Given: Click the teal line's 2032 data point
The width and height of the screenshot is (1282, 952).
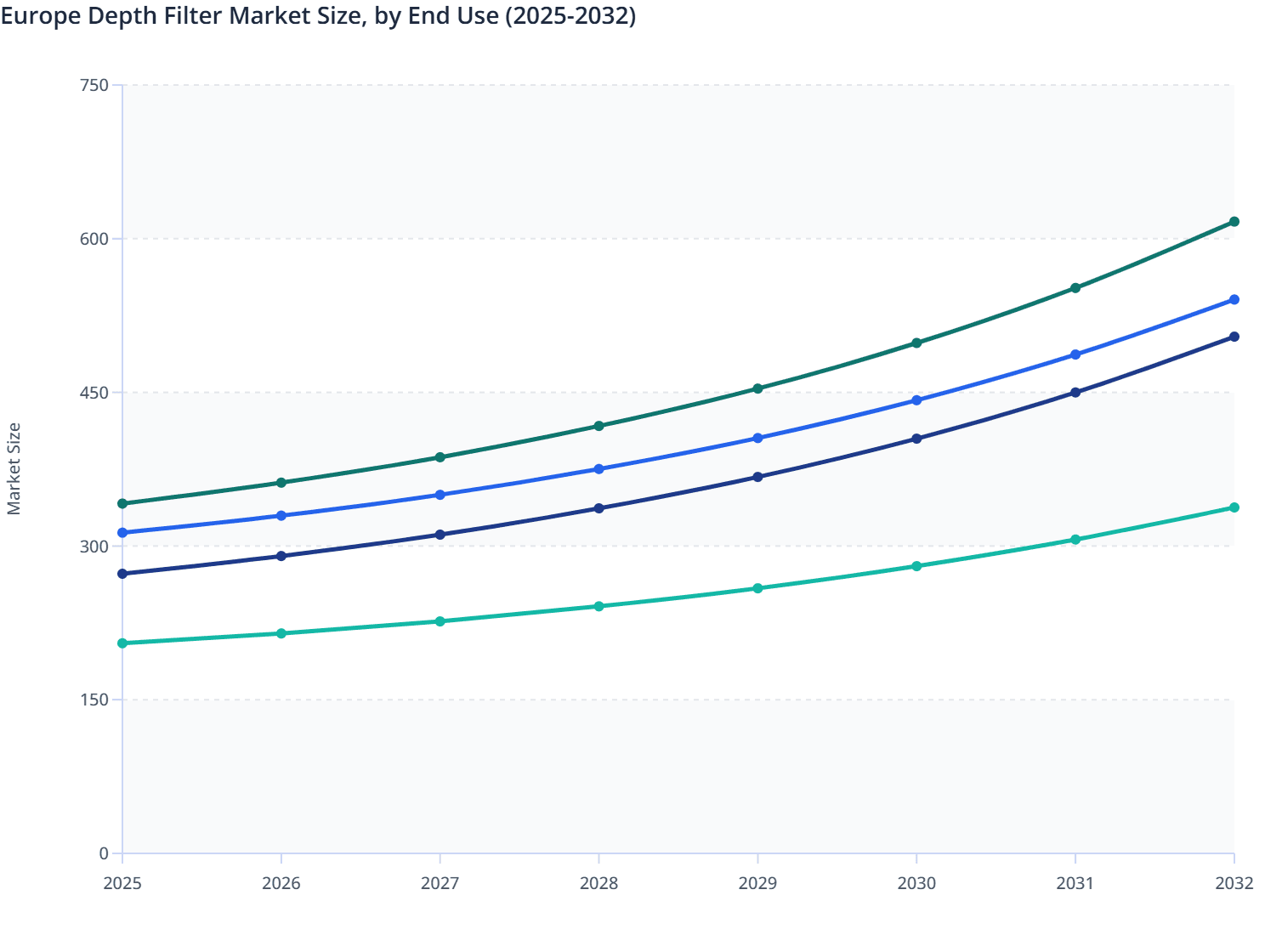Looking at the screenshot, I should [x=1234, y=507].
